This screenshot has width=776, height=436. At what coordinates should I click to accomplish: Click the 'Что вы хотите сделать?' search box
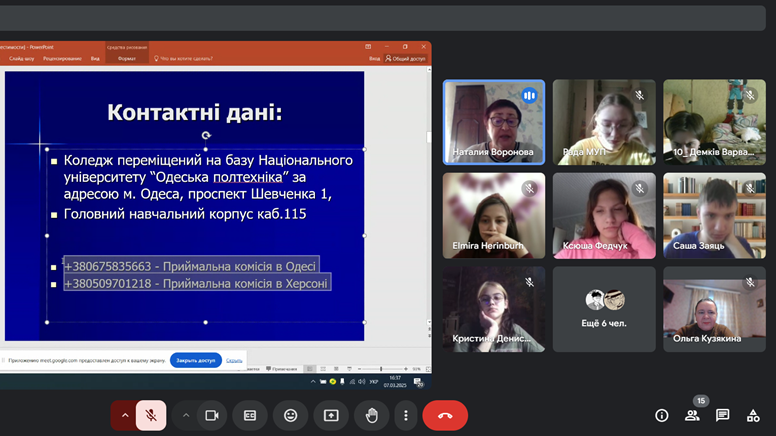point(186,58)
